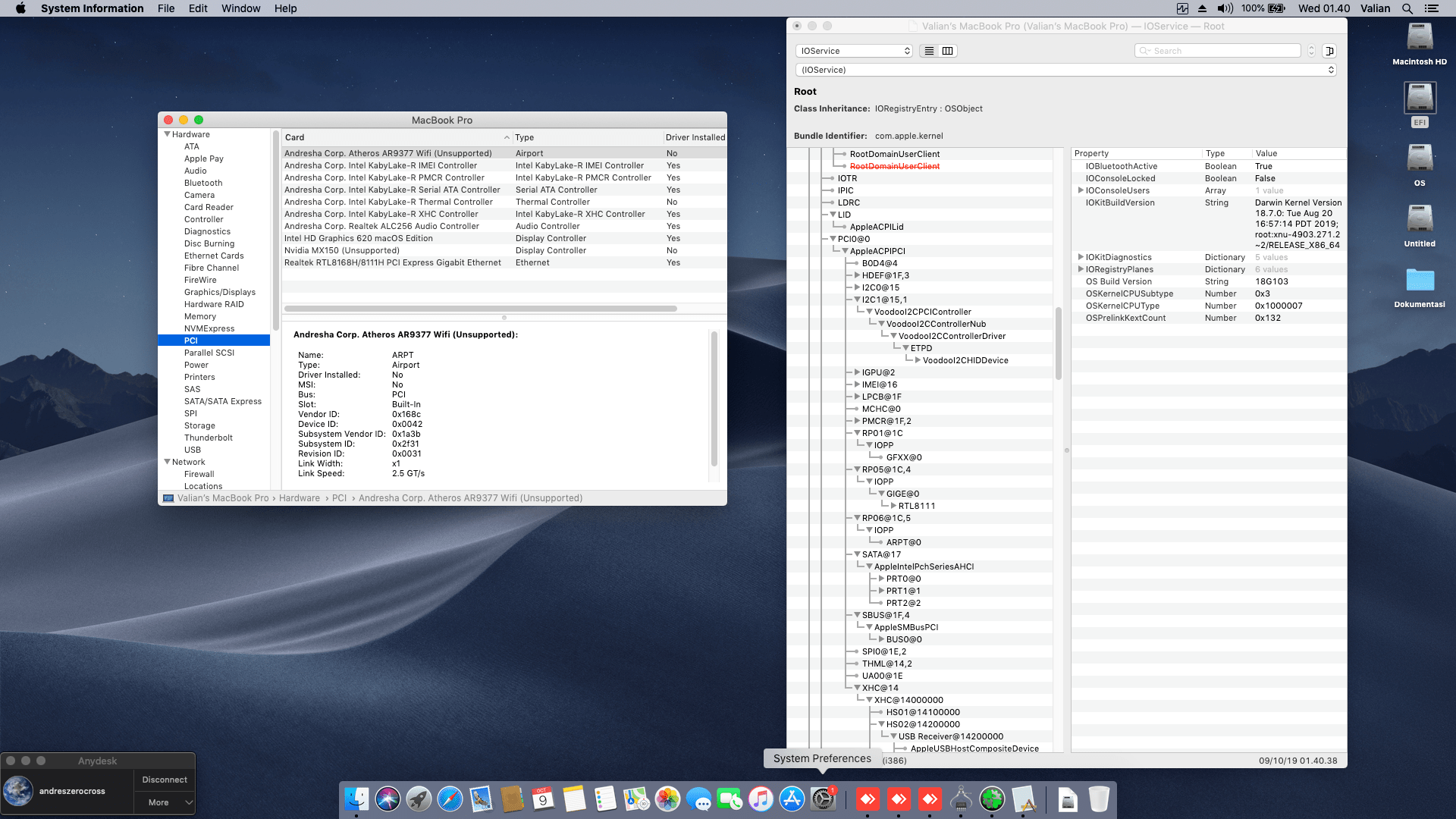Open Mail stamp icon in dock
The image size is (1456, 819).
pos(481,799)
